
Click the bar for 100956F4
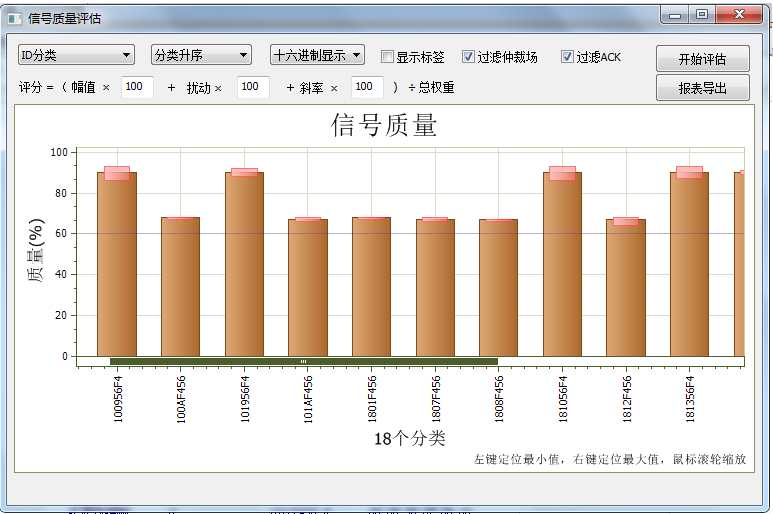click(x=117, y=264)
